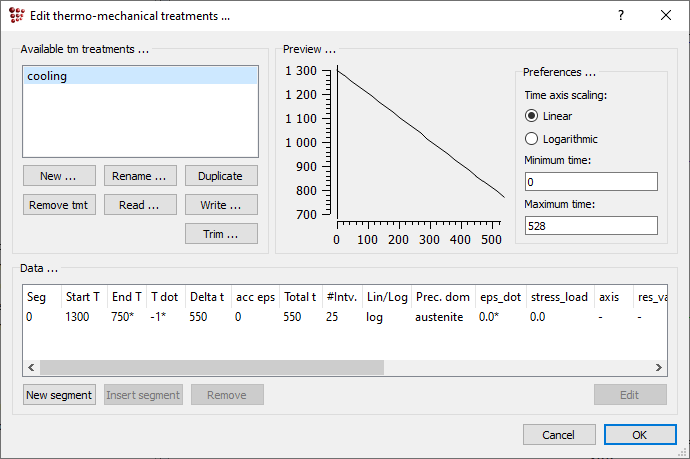The height and width of the screenshot is (459, 690).
Task: Click the End T column header
Action: point(127,297)
